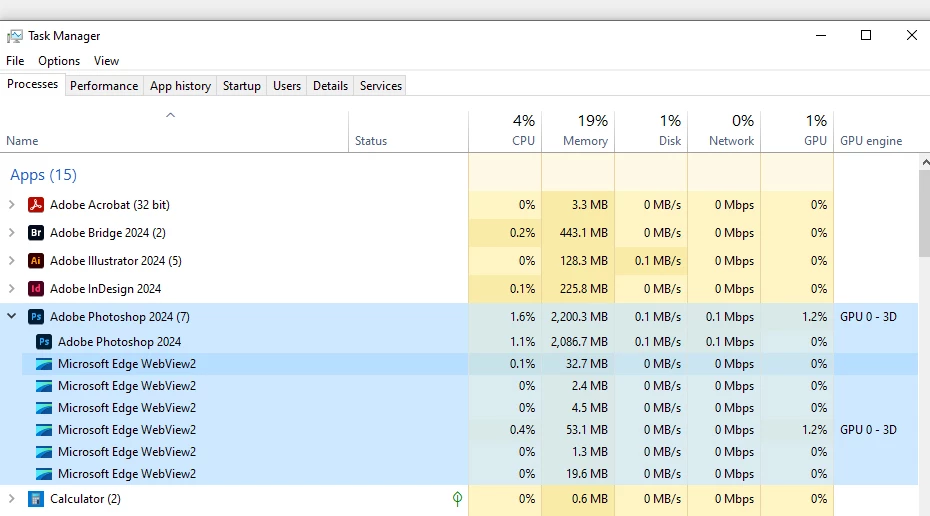
Task: Sort by the Network column header
Action: [724, 132]
